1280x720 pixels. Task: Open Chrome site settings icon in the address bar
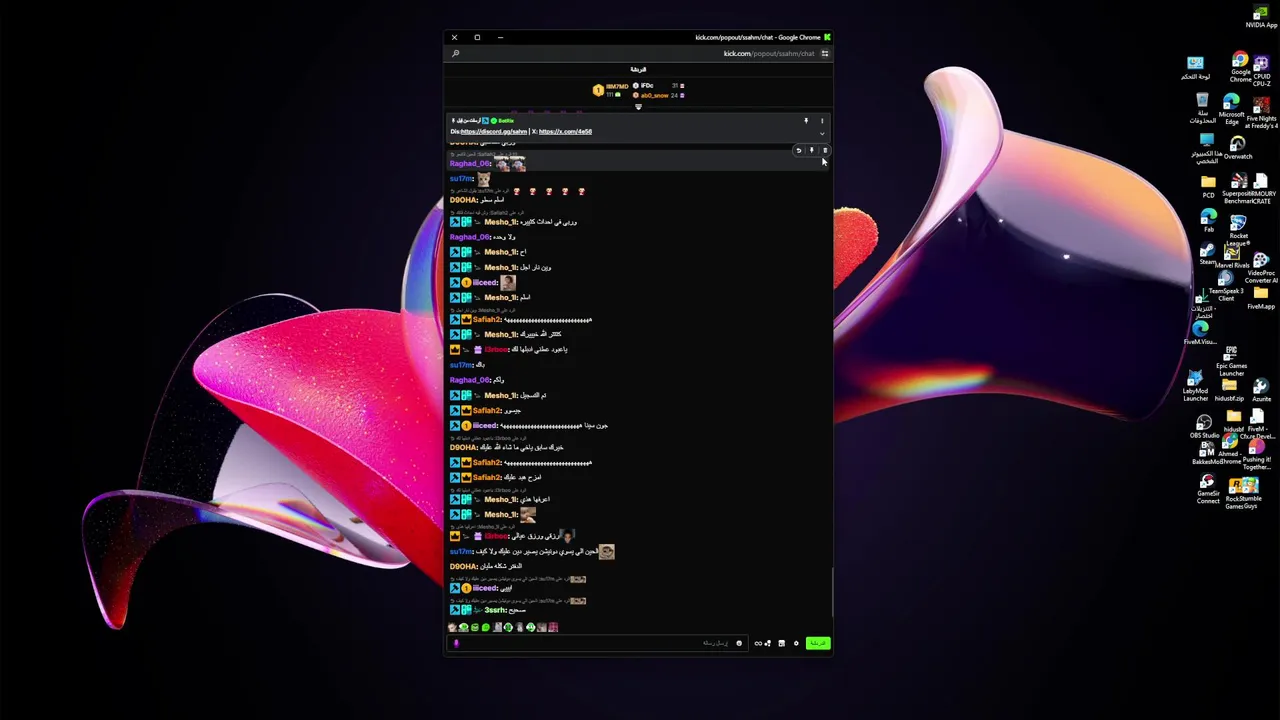point(825,53)
